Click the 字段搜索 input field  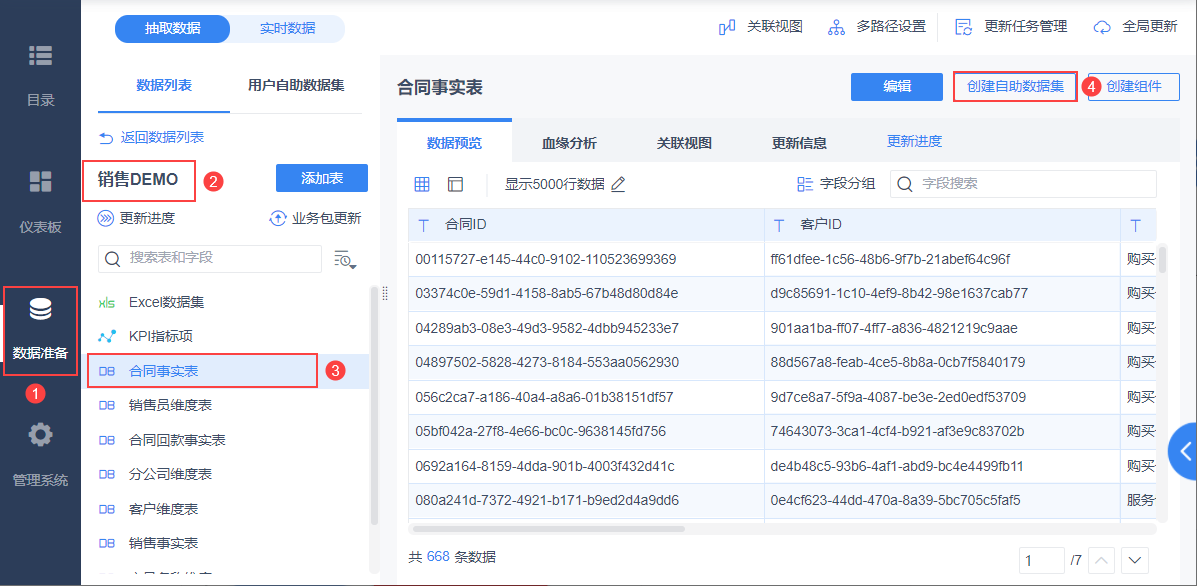click(1023, 184)
